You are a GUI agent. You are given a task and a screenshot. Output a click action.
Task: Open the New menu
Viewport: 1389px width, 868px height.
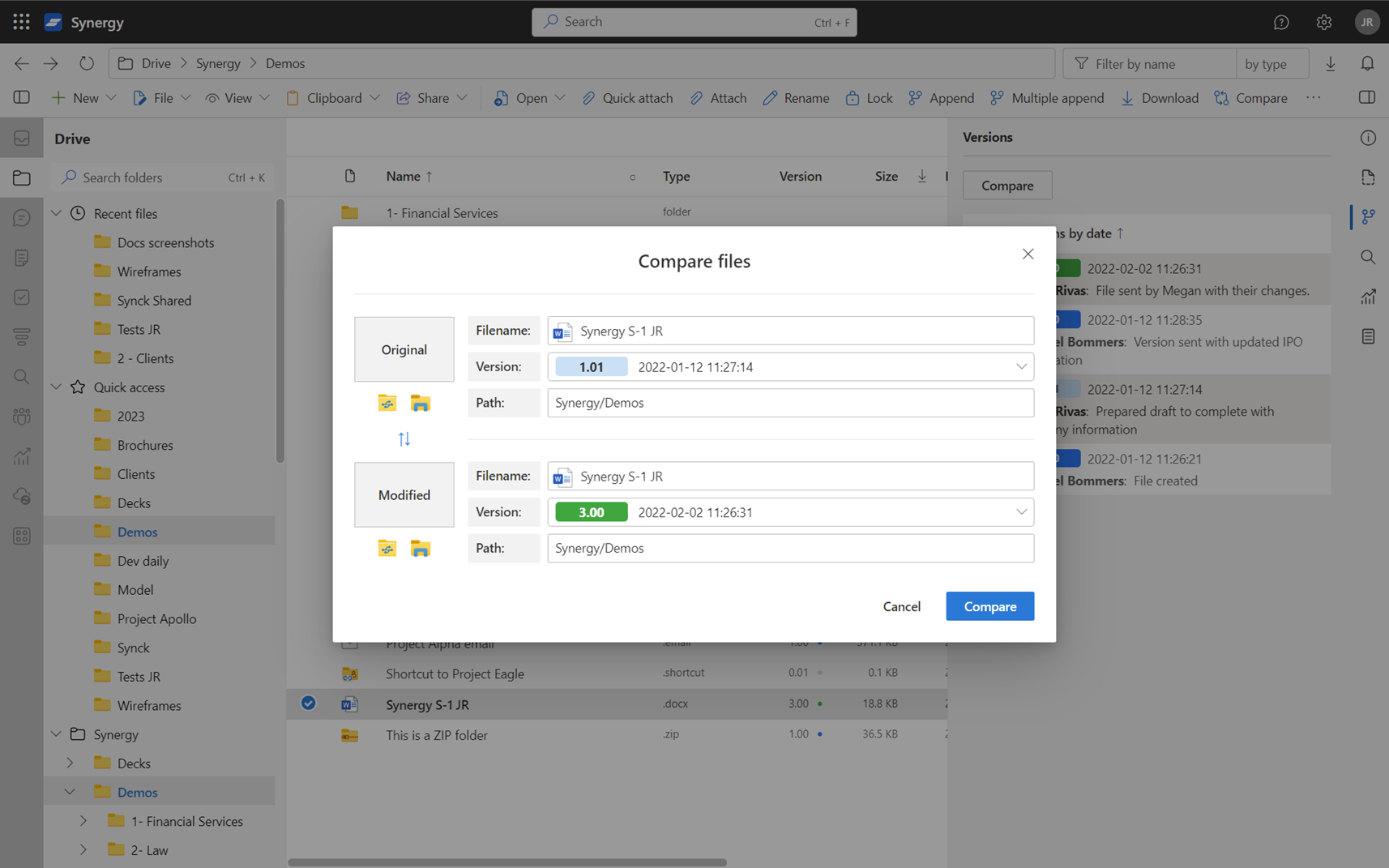(x=84, y=97)
